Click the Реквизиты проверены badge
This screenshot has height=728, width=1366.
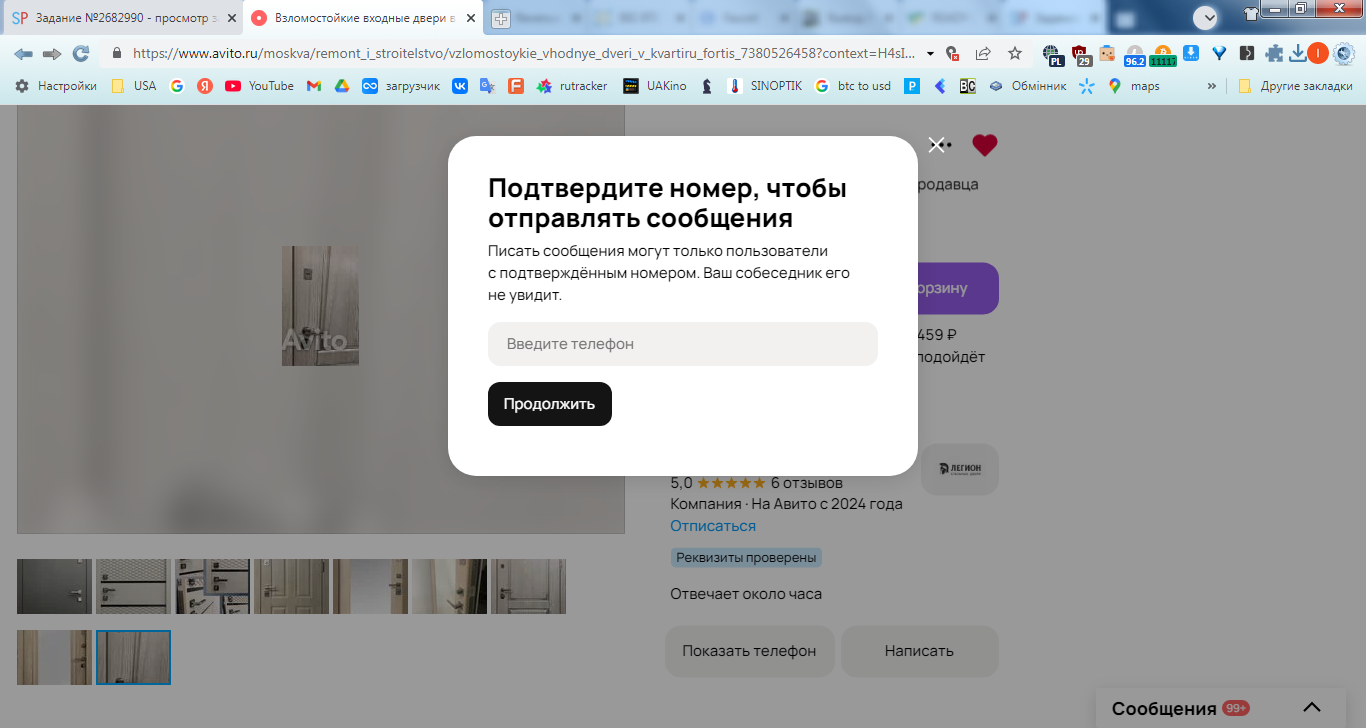pos(746,558)
